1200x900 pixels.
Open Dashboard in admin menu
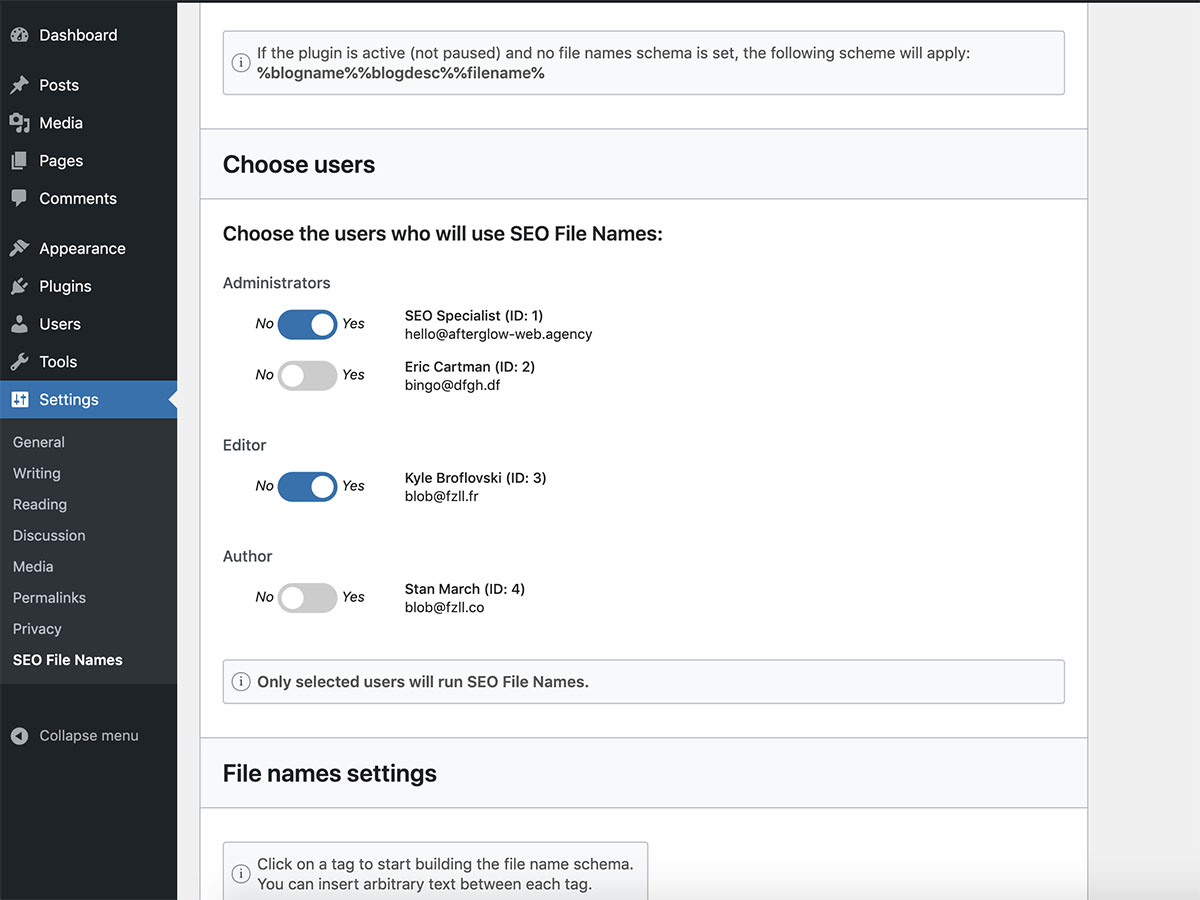coord(88,35)
